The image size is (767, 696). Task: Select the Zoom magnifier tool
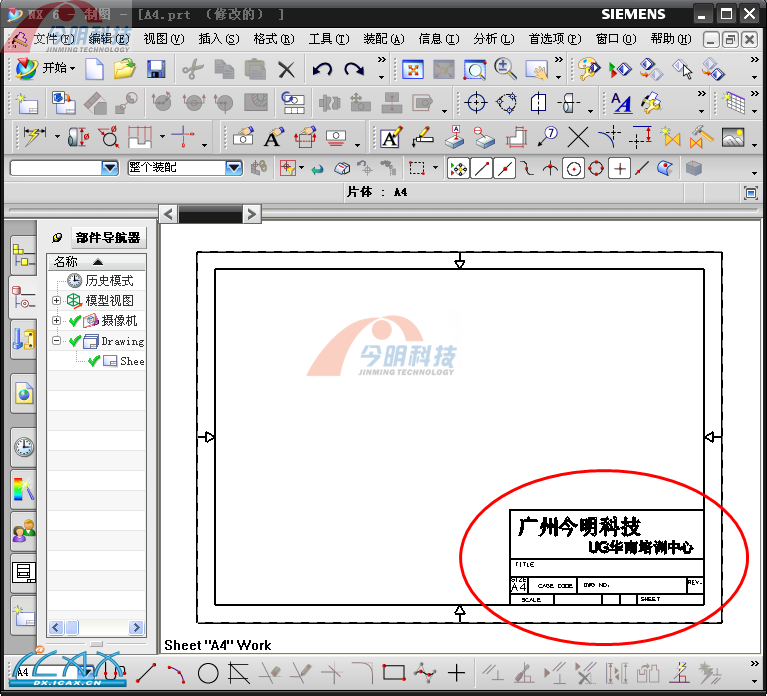tap(505, 69)
